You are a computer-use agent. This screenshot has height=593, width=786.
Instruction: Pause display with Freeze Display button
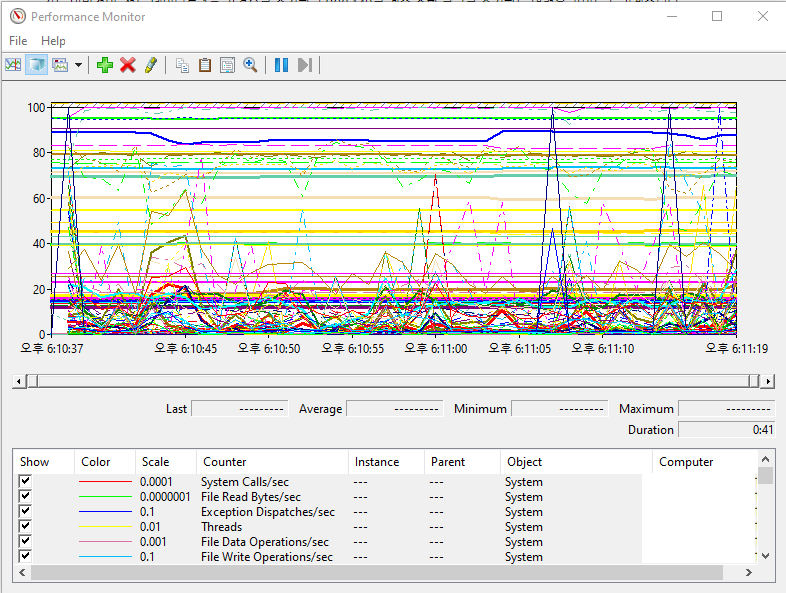coord(281,65)
